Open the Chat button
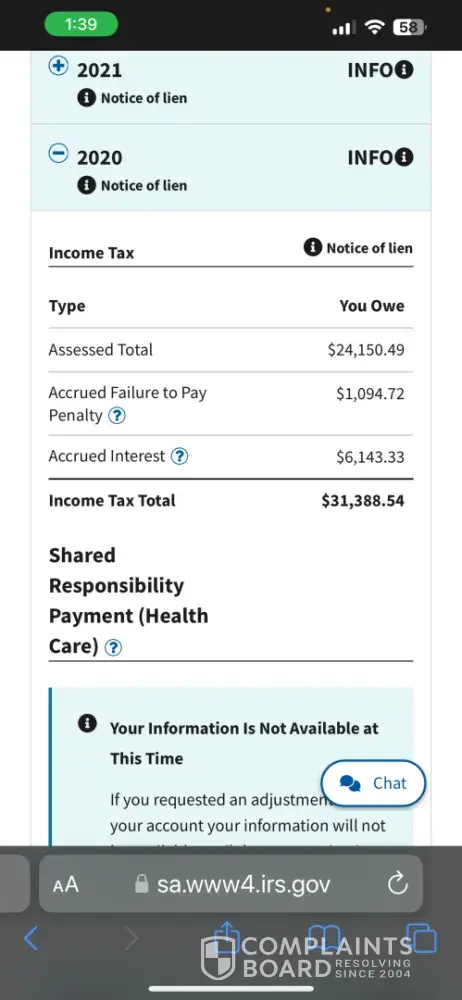The width and height of the screenshot is (462, 1000). click(x=373, y=783)
